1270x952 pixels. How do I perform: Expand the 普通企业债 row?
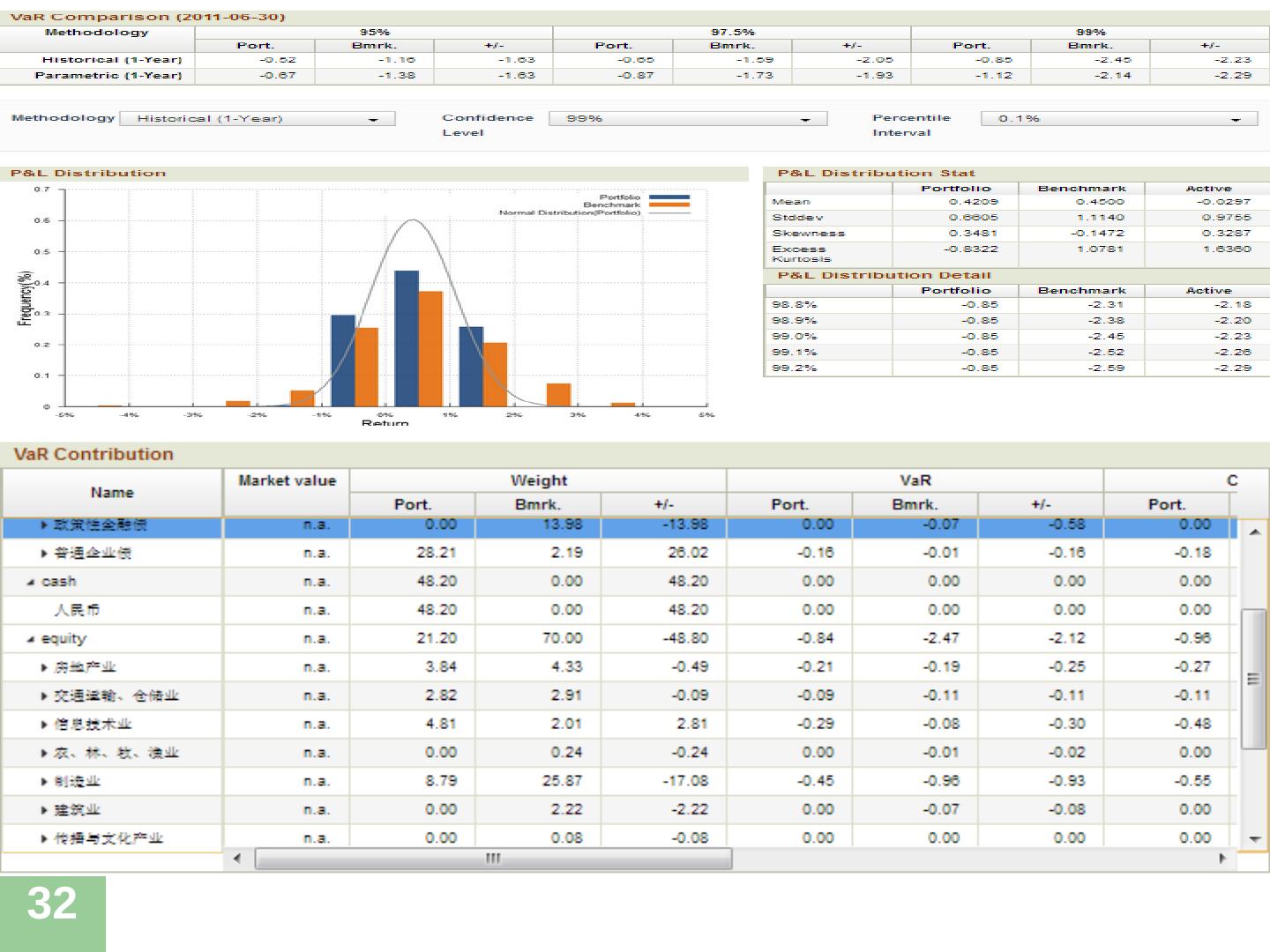(x=45, y=554)
